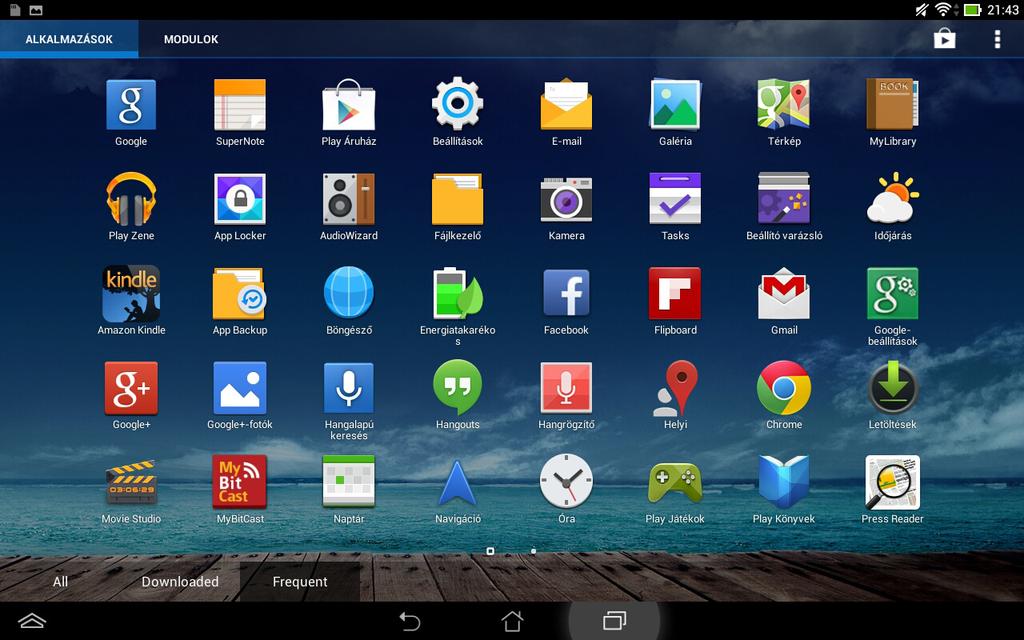Launch the Kamera app
The image size is (1024, 640).
[x=566, y=199]
